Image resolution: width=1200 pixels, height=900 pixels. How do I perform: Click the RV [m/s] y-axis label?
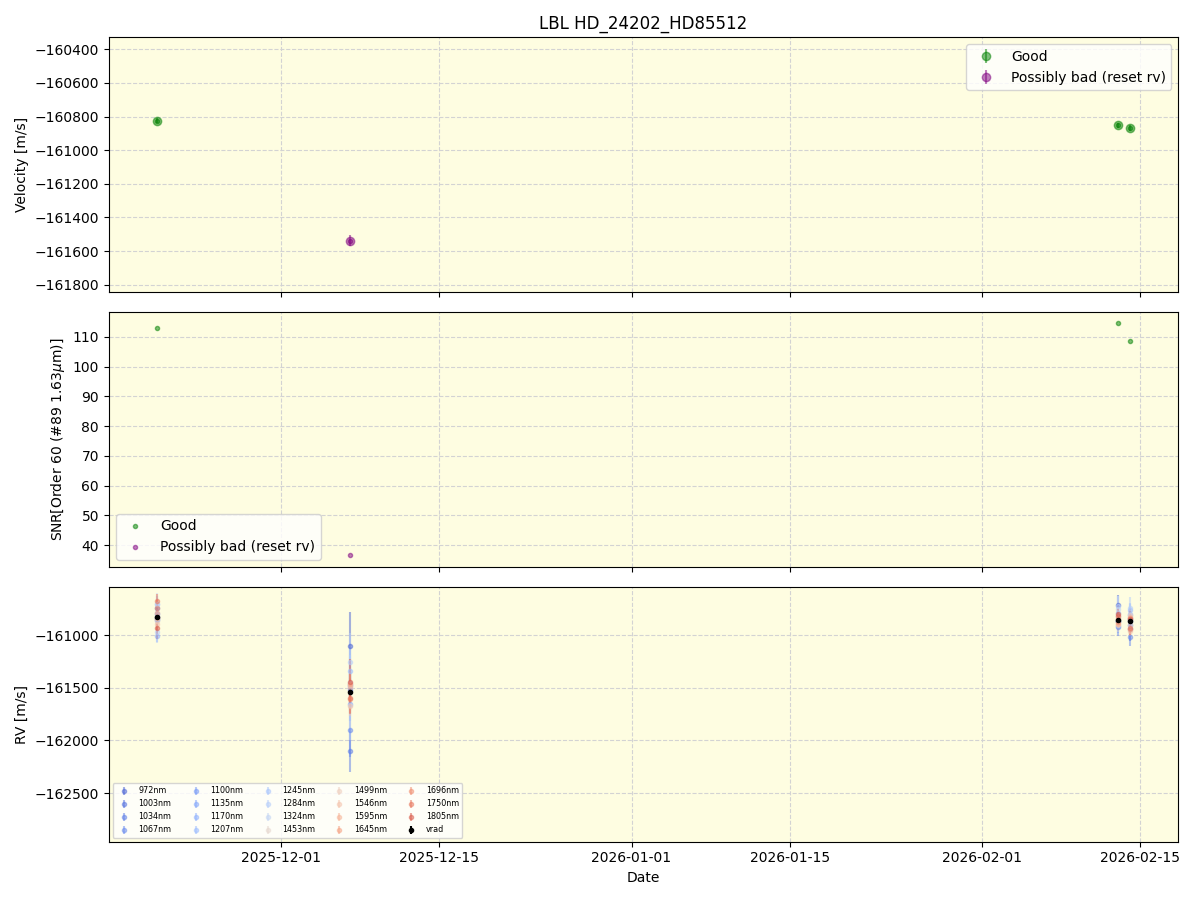[21, 715]
